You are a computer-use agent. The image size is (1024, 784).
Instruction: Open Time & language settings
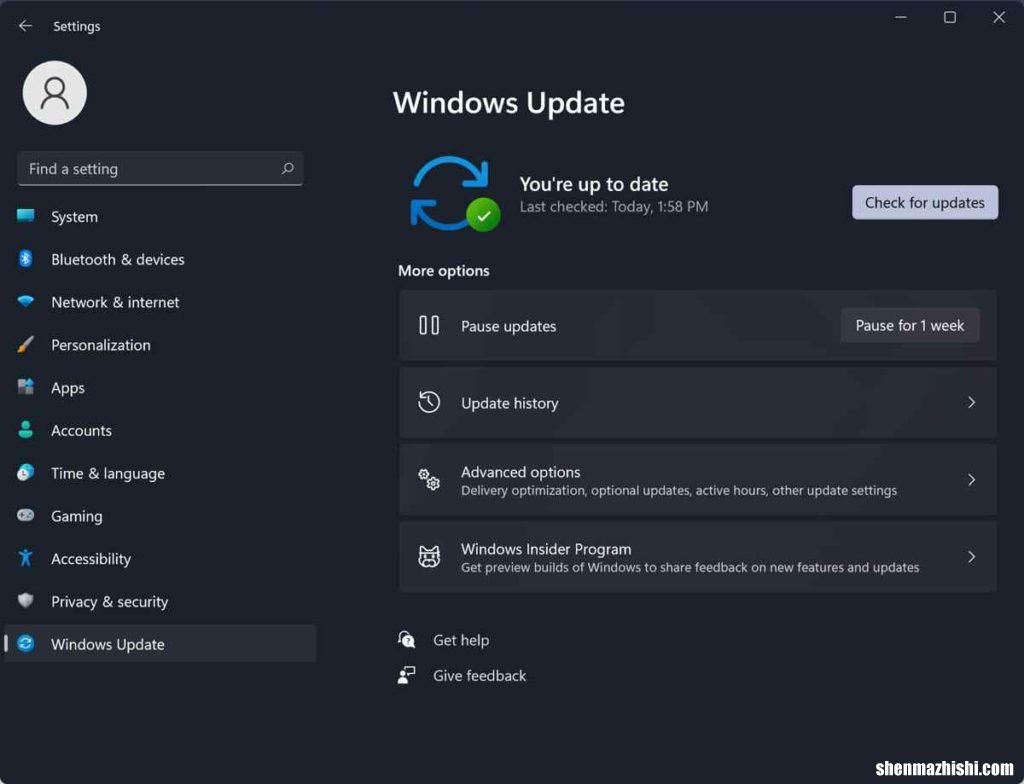[x=160, y=473]
